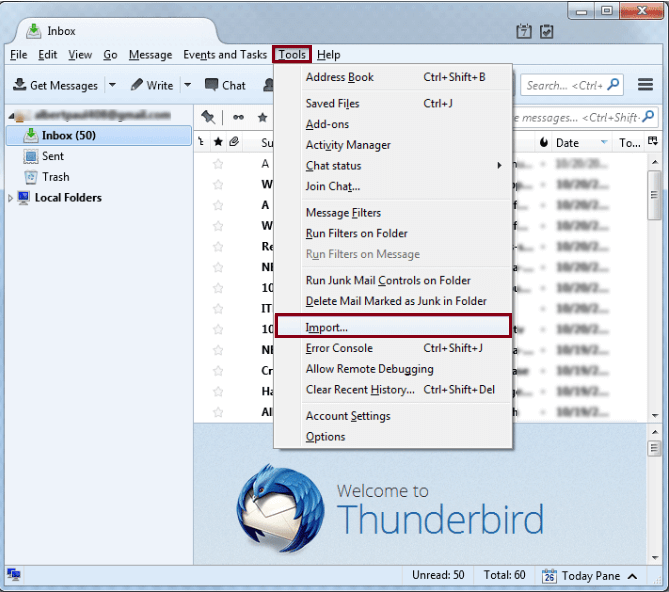Open the Events and Tasks menu

[x=225, y=55]
